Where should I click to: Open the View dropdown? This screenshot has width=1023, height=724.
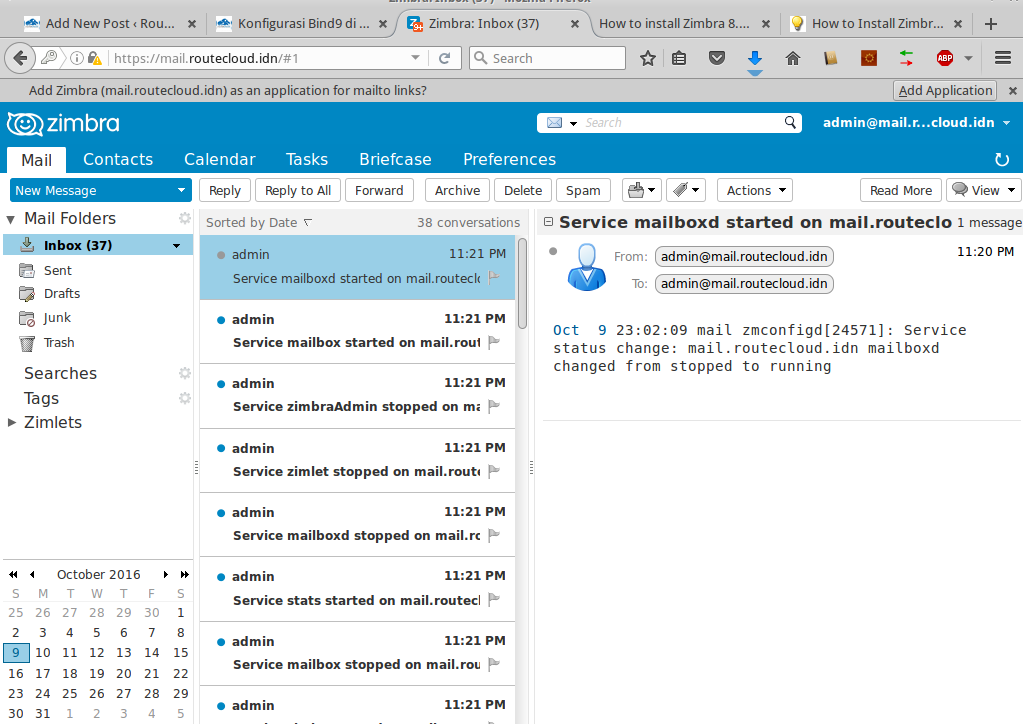pos(984,190)
